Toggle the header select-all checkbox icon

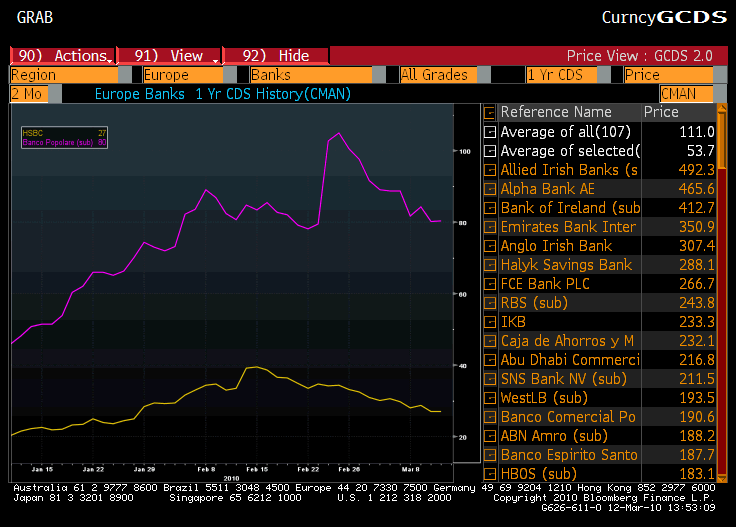(490, 113)
